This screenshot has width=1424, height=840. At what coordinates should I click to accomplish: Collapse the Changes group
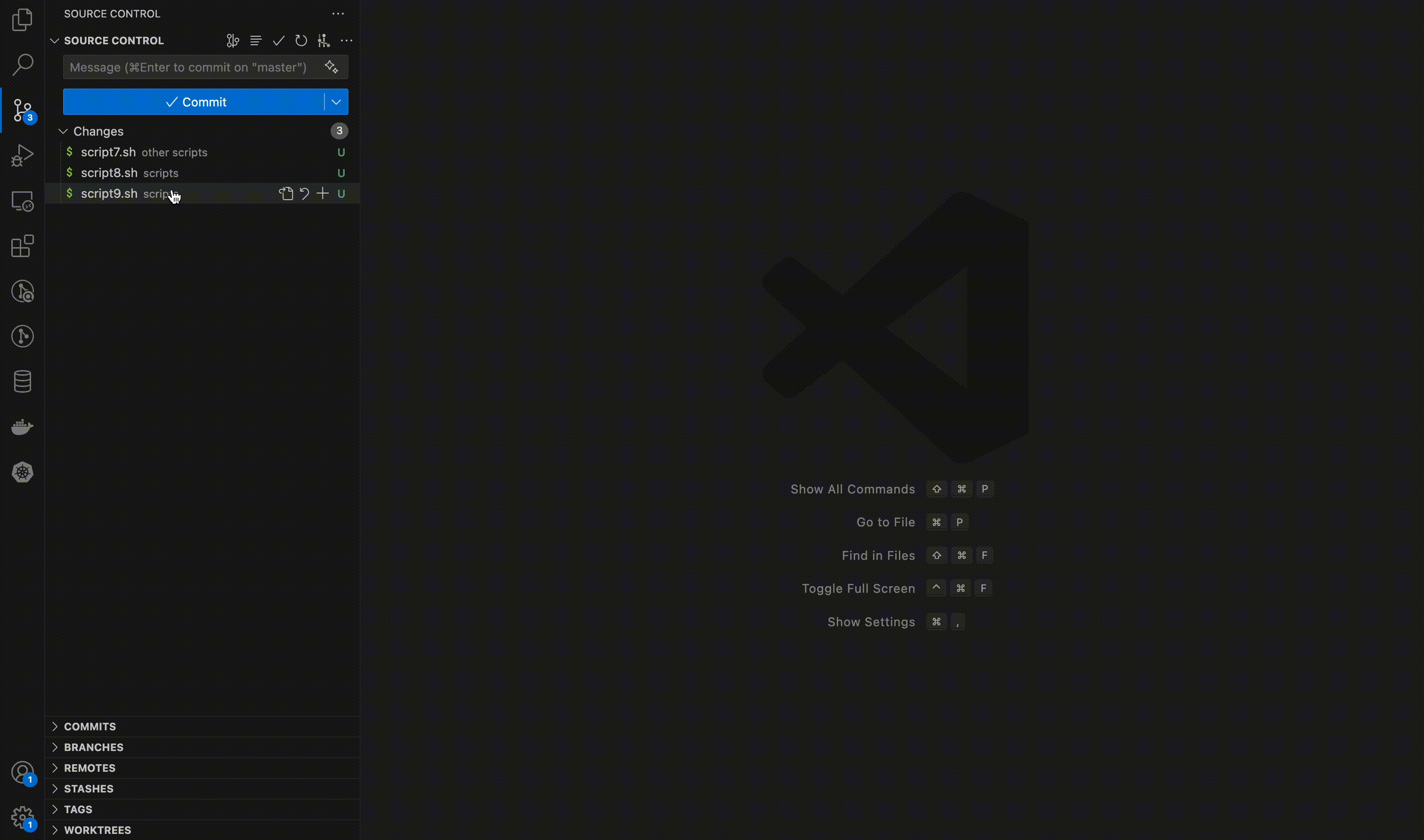click(64, 131)
